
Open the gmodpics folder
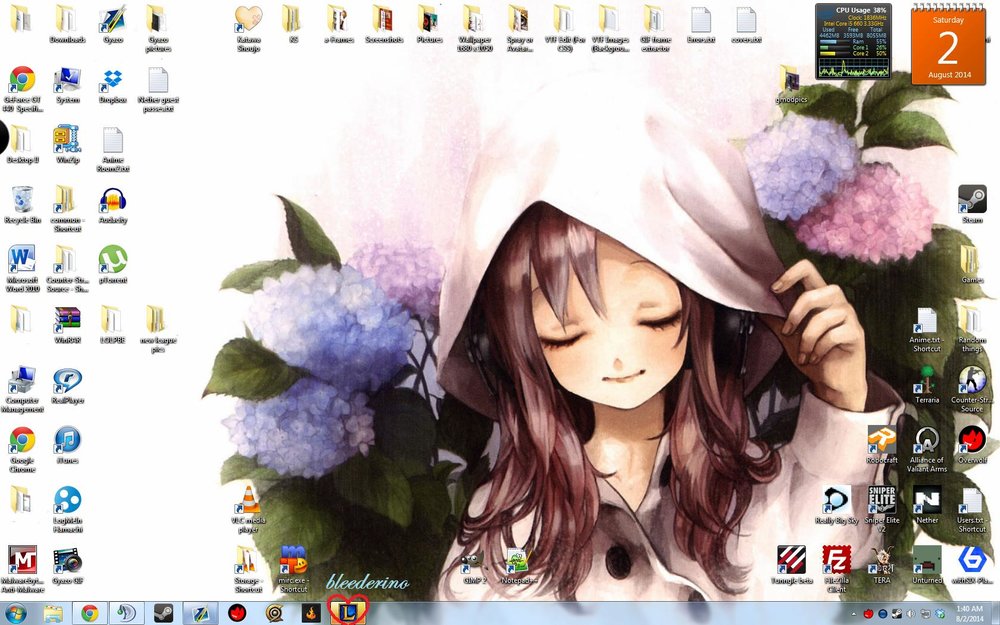point(791,84)
